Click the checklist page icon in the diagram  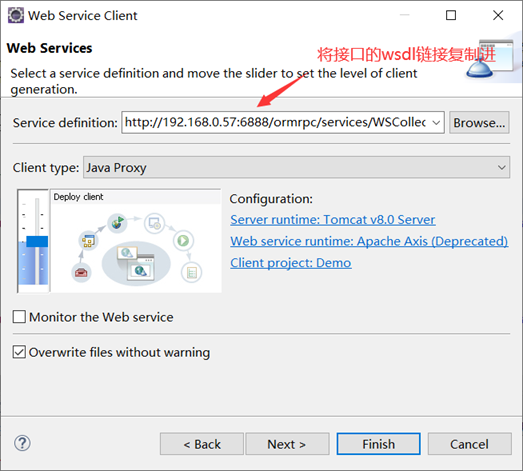[191, 273]
